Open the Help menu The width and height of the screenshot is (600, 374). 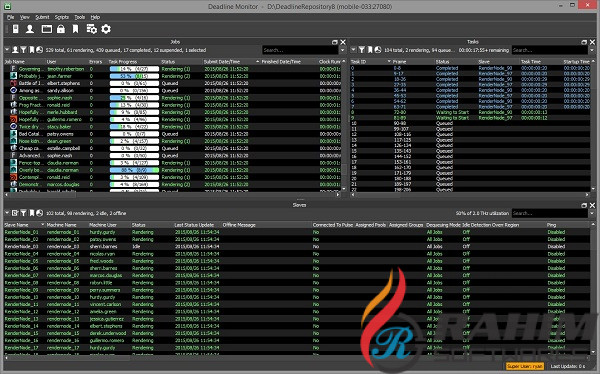[x=95, y=17]
